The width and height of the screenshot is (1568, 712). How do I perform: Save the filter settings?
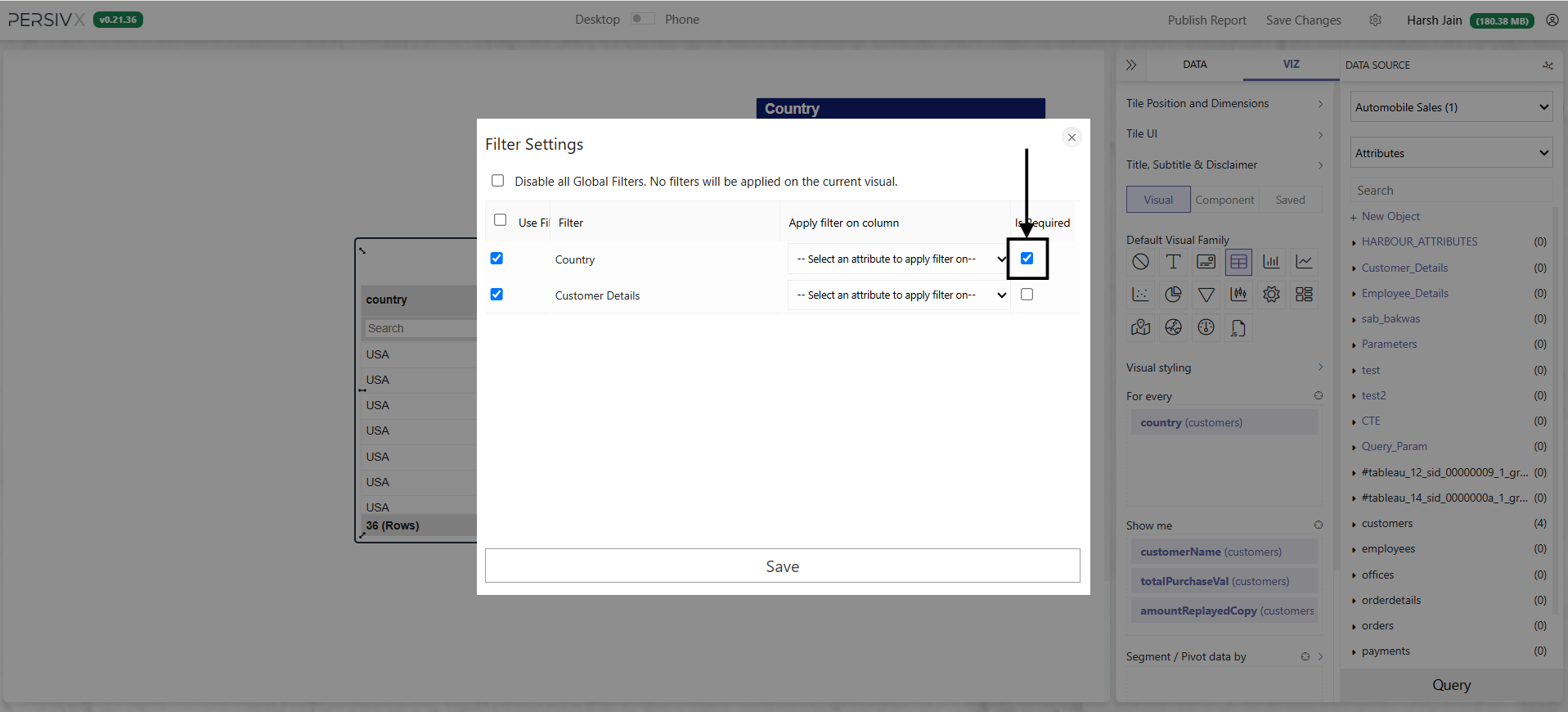pyautogui.click(x=782, y=566)
